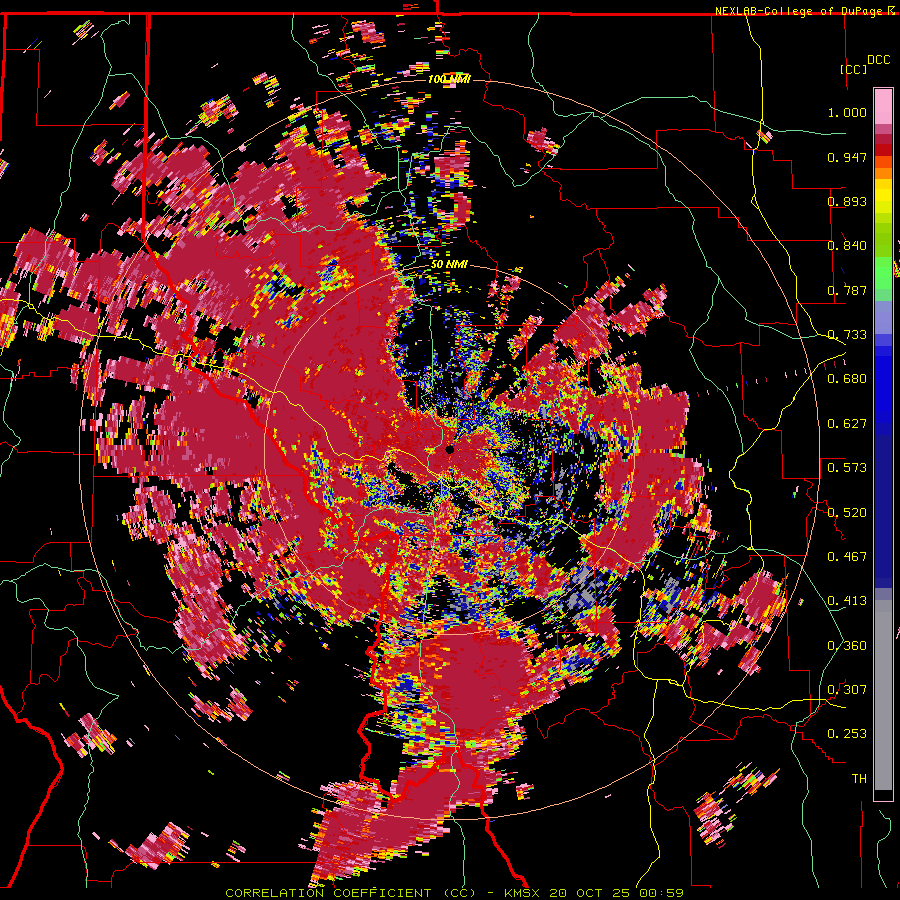Click the 50 NMI range ring label
This screenshot has width=900, height=900.
449,265
